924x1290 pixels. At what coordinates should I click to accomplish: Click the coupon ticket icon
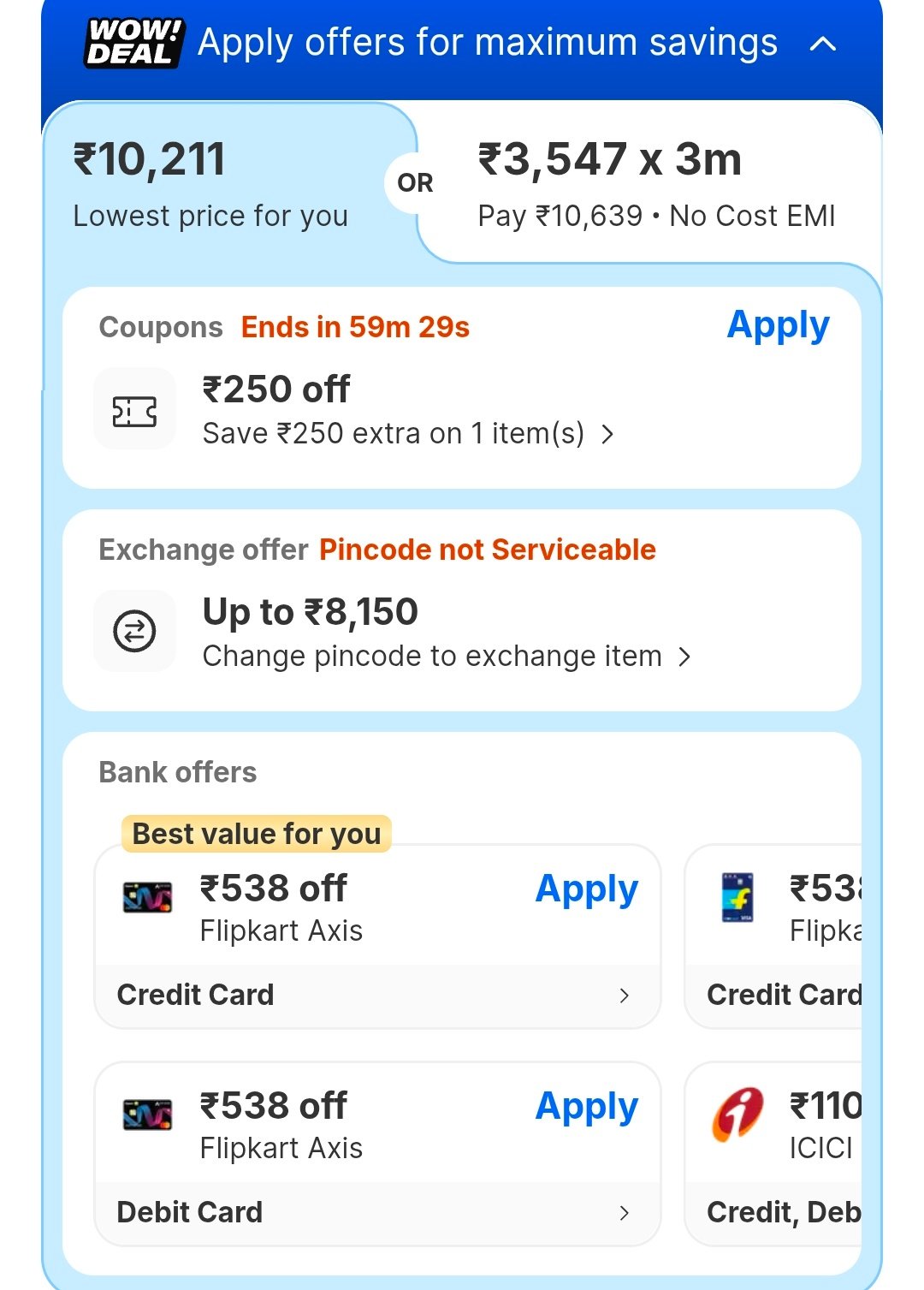(134, 411)
